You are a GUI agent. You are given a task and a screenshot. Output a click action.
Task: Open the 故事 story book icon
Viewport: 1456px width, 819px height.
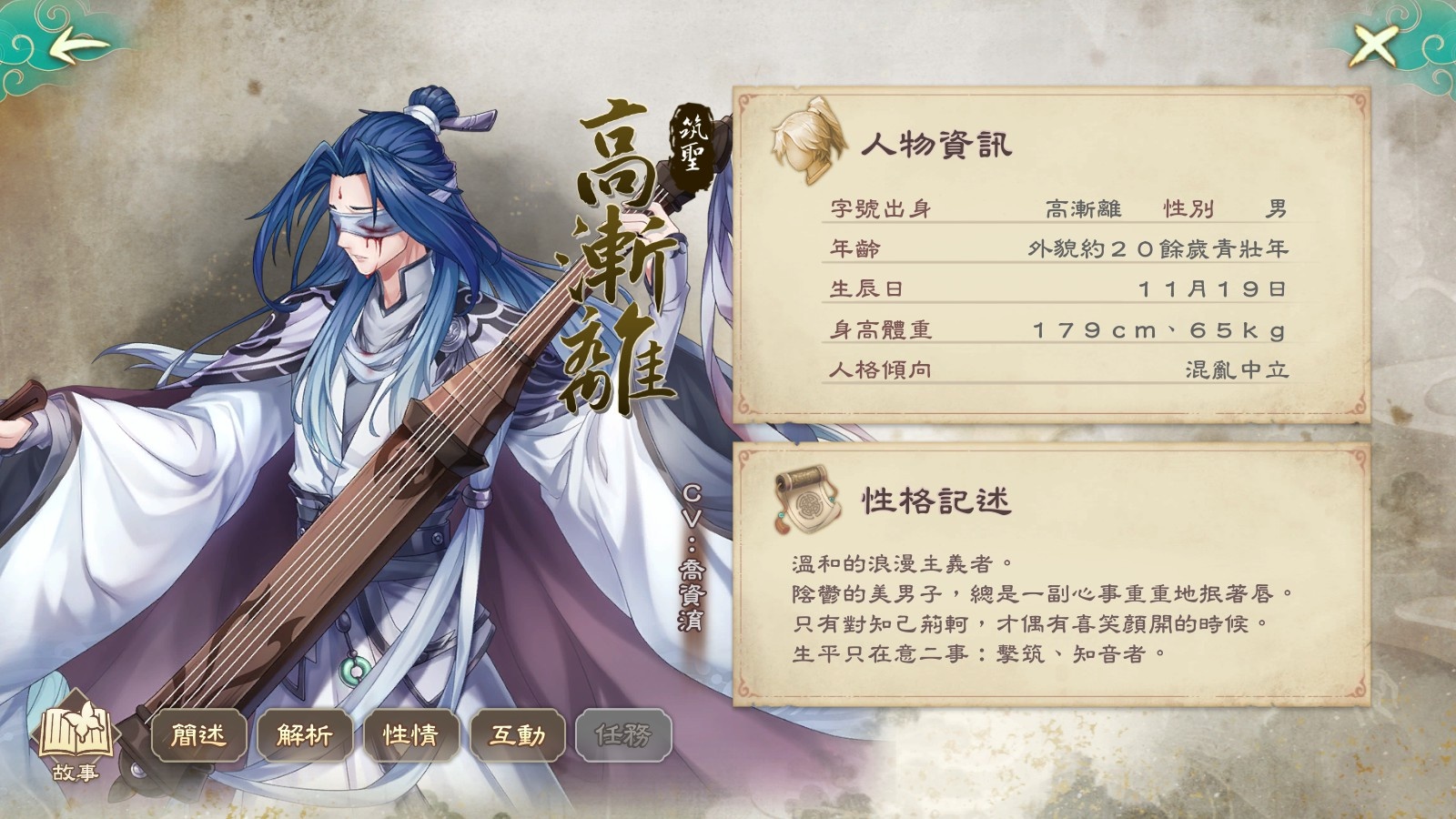[x=75, y=741]
